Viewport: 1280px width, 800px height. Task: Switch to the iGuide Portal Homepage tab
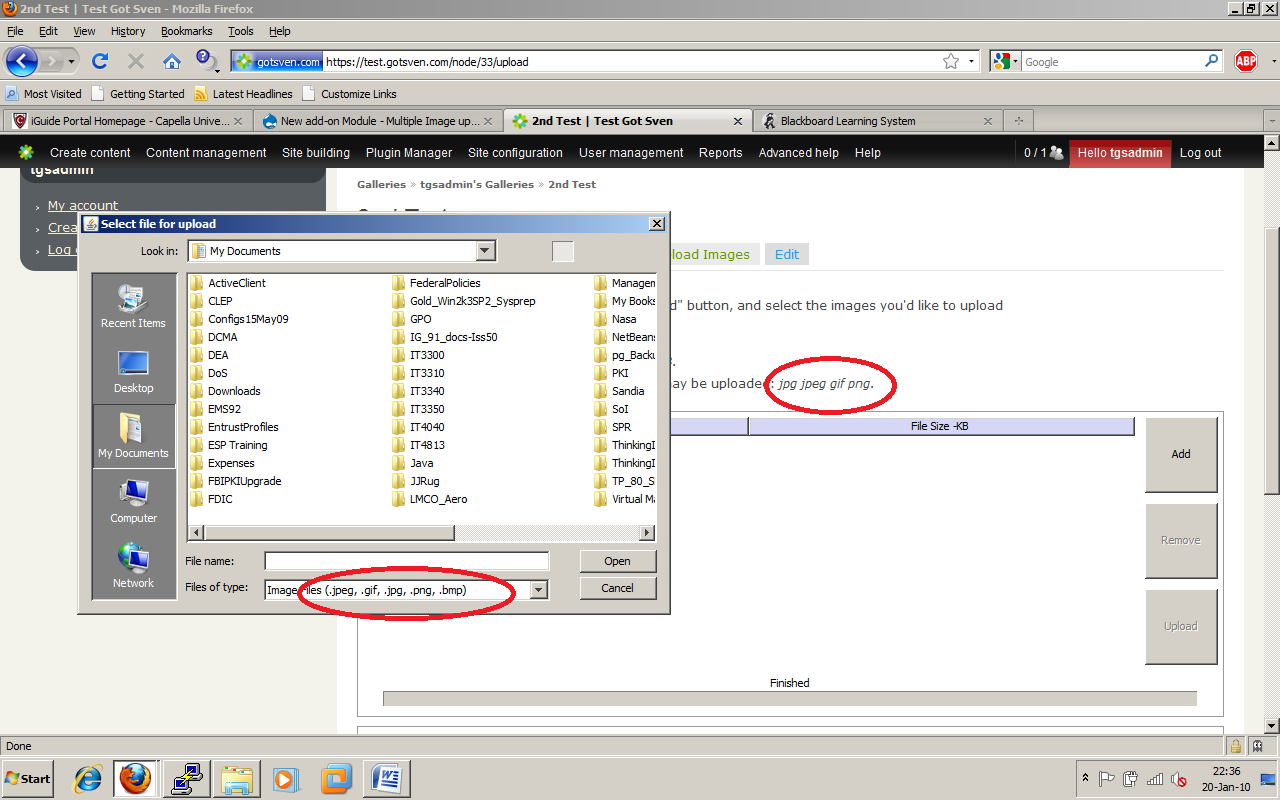pos(128,121)
